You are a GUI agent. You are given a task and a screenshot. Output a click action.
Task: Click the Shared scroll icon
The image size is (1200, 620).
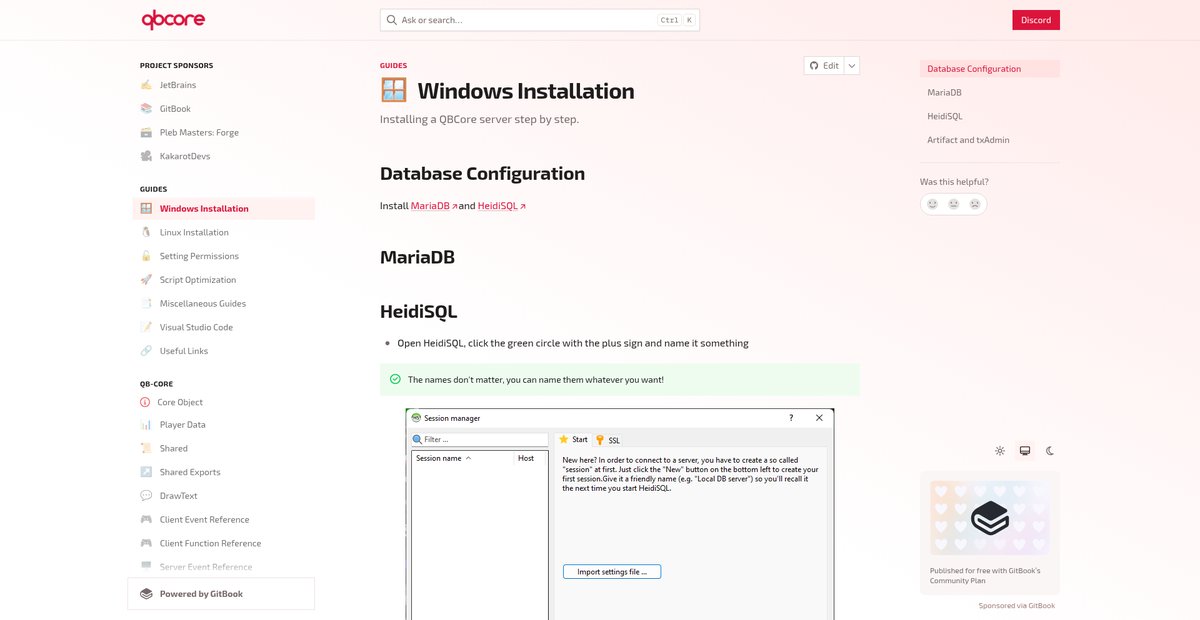(x=146, y=448)
